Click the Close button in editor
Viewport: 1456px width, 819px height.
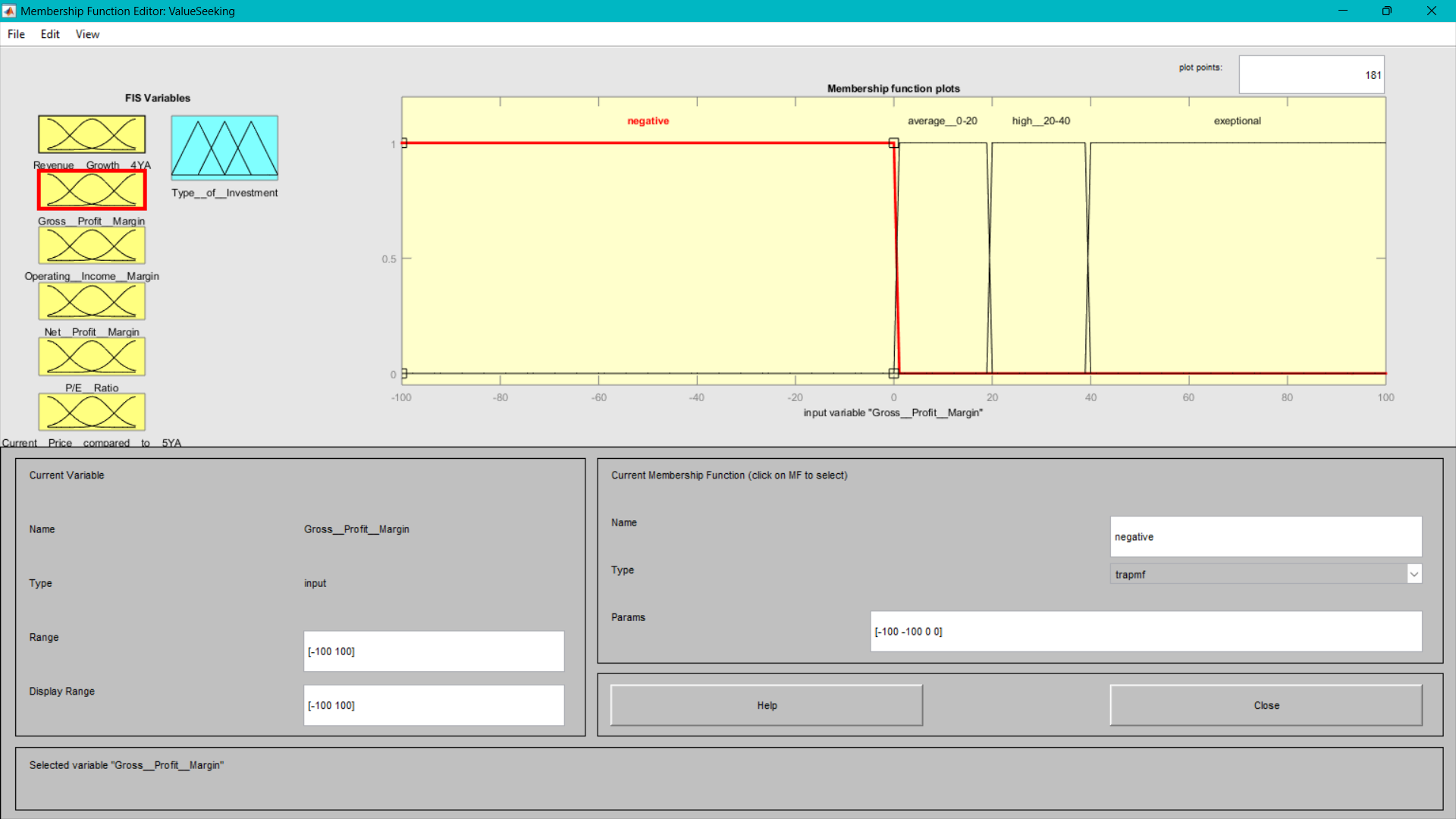click(1266, 705)
